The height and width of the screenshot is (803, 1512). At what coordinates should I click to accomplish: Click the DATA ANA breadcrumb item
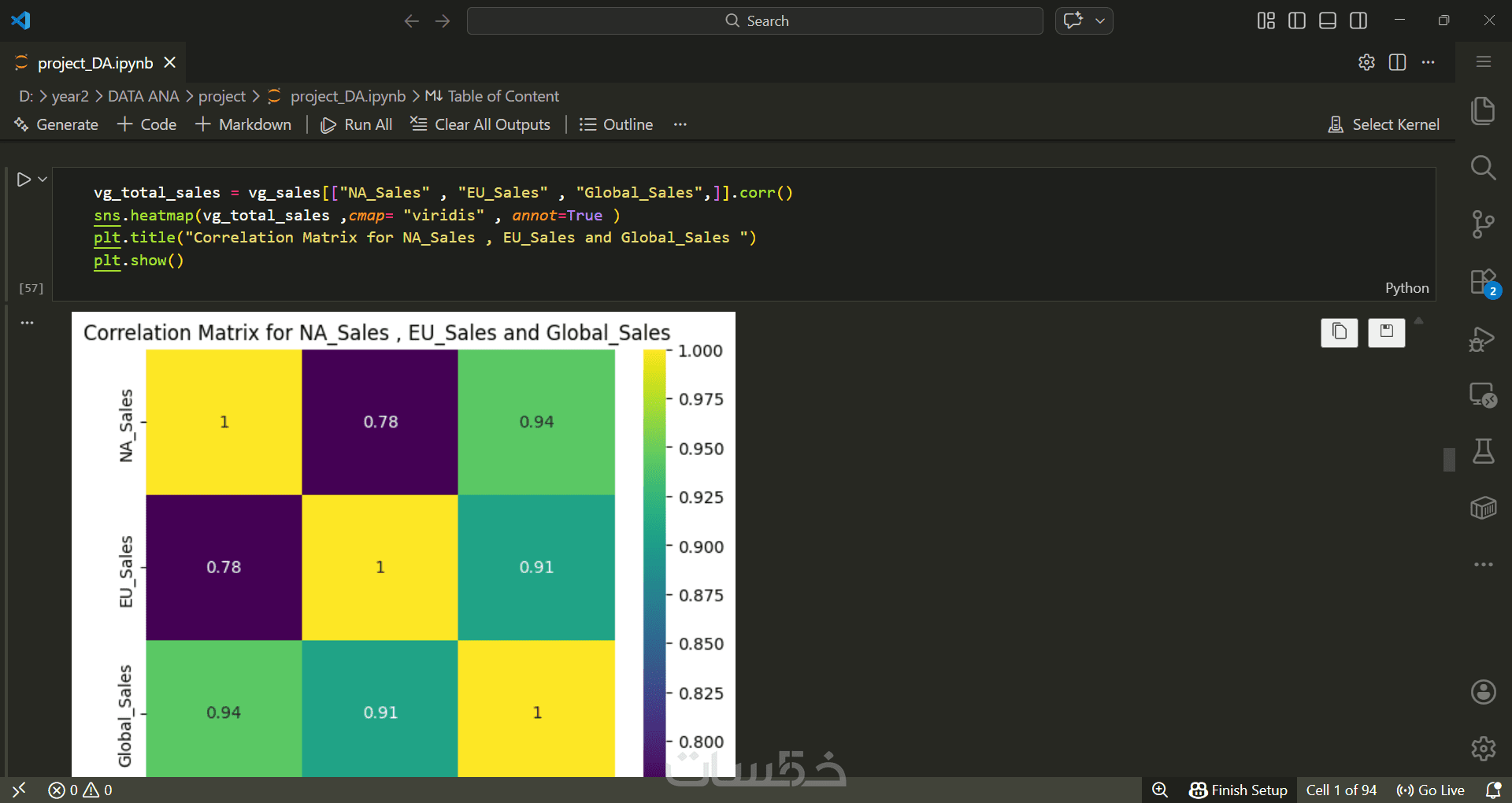click(143, 96)
